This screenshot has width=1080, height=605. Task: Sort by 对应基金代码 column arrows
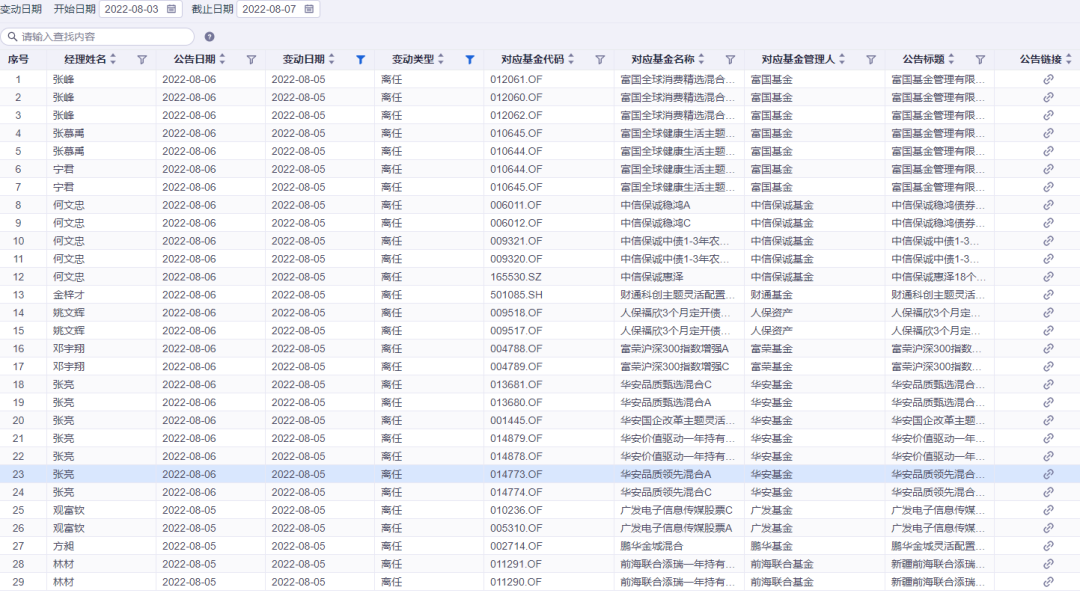click(571, 59)
